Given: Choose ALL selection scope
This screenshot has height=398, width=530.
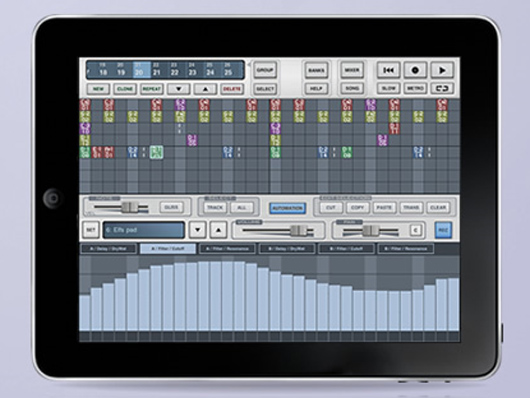Looking at the screenshot, I should point(242,207).
